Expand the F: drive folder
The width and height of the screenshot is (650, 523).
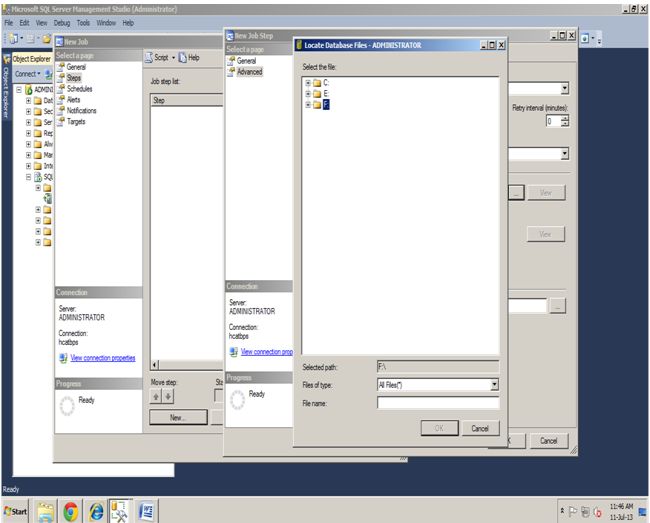click(308, 104)
